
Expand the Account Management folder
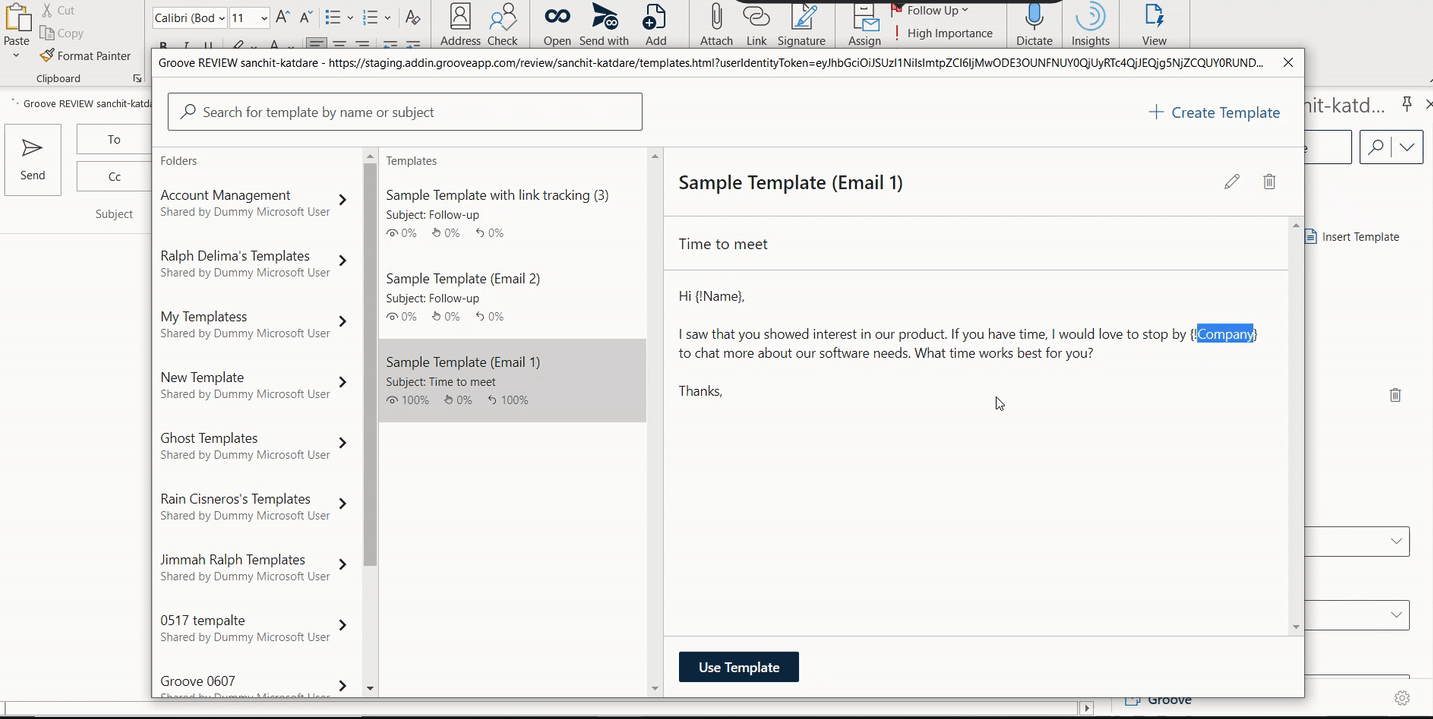[342, 200]
